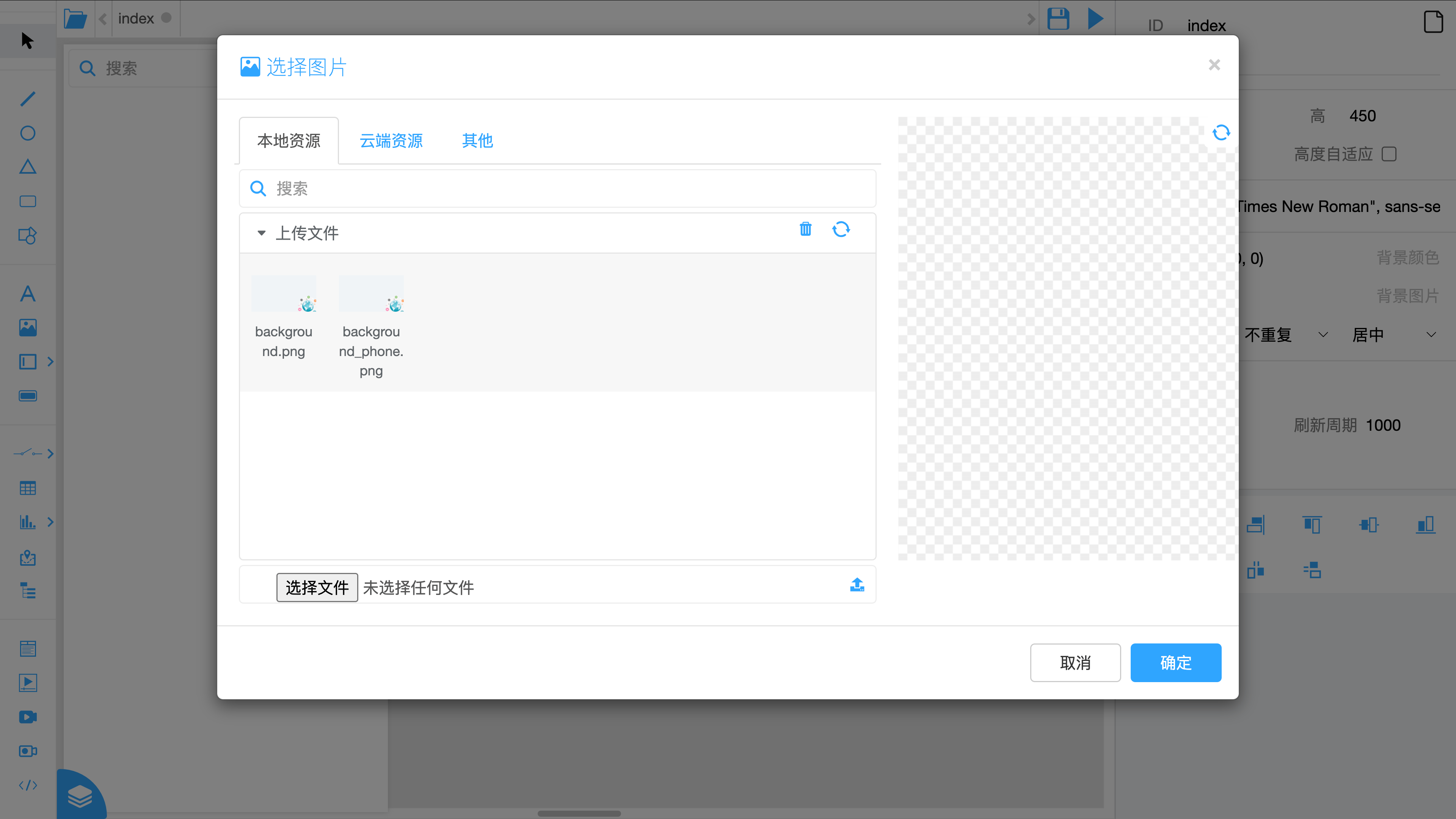Image resolution: width=1456 pixels, height=819 pixels.
Task: Navigate tabs right with chevron
Action: coord(1031,19)
